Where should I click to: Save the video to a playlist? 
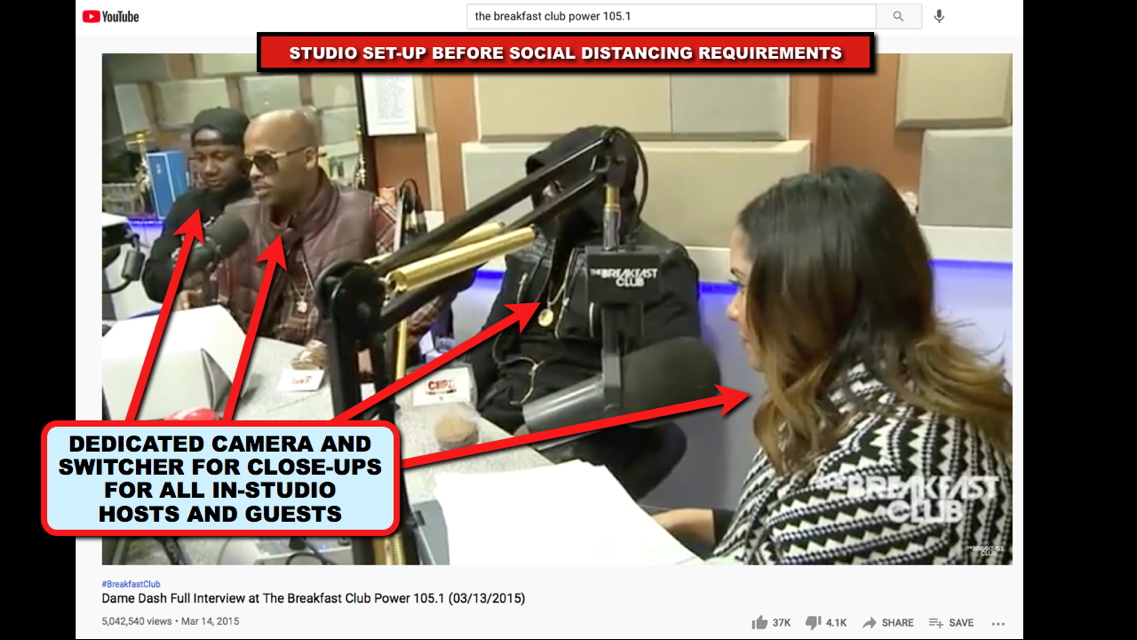point(951,623)
